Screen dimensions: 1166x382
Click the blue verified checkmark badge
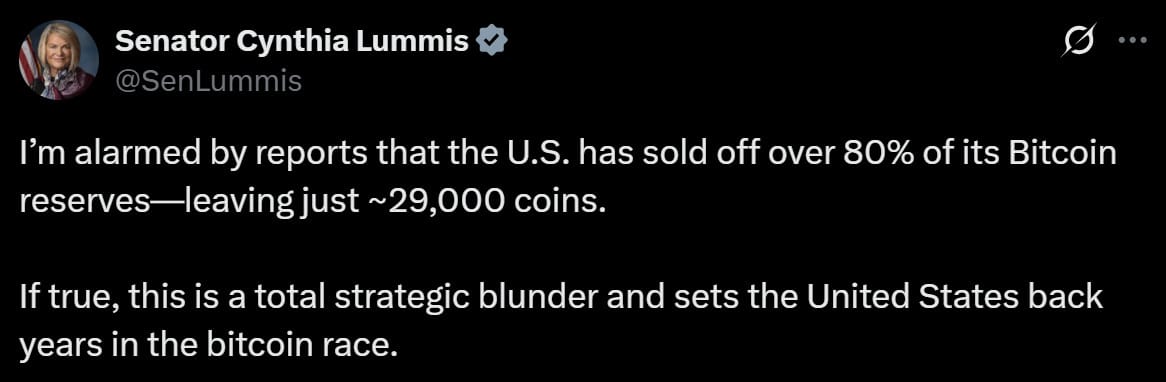point(491,44)
